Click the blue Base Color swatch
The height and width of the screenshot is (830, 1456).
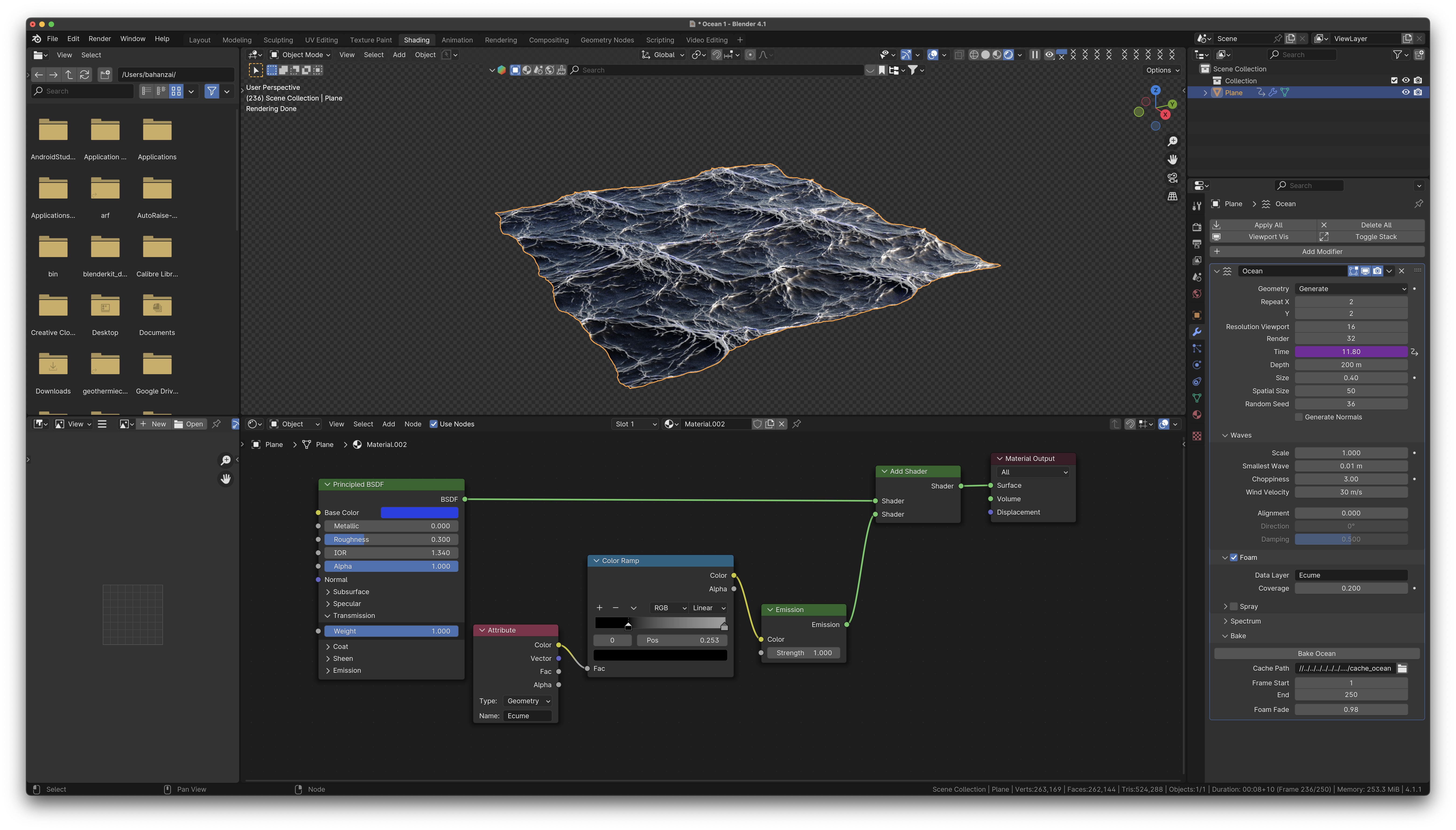click(419, 513)
